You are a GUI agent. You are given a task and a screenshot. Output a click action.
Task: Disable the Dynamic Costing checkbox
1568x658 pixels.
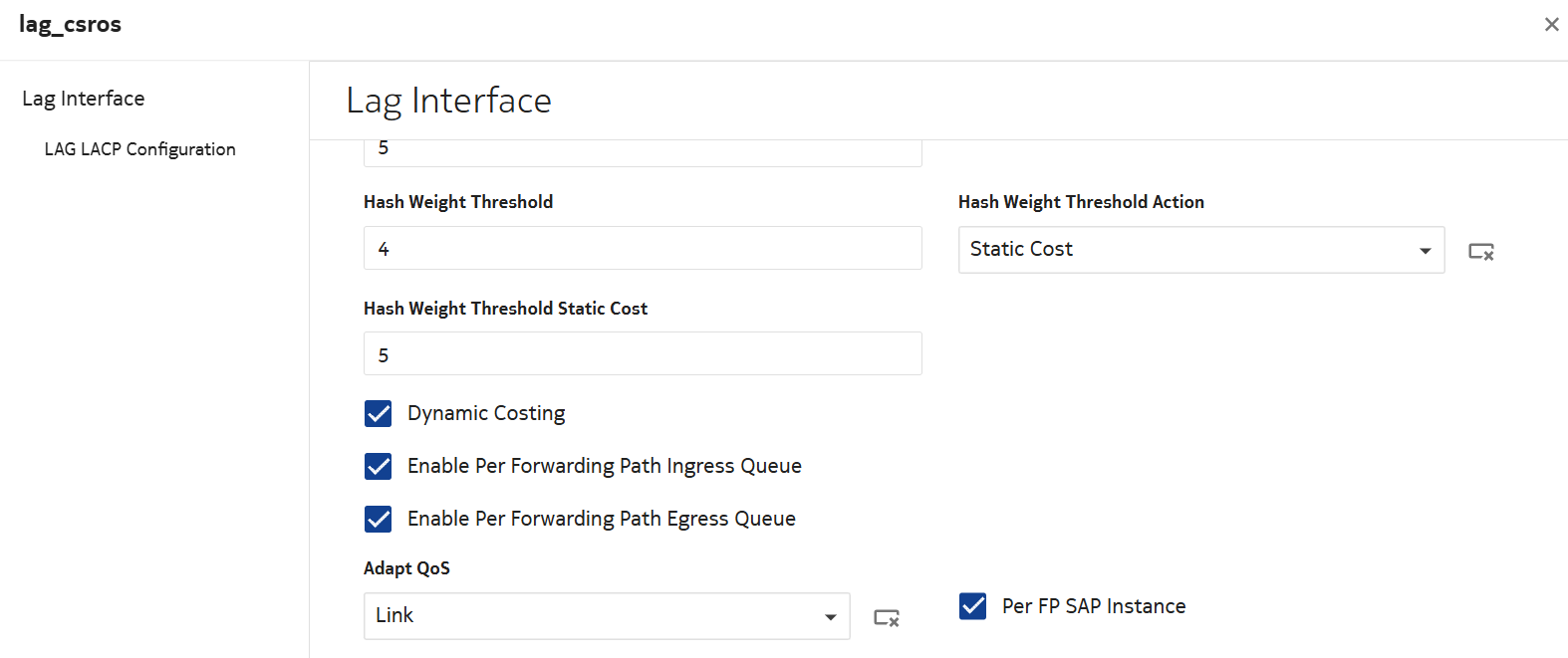click(x=379, y=414)
